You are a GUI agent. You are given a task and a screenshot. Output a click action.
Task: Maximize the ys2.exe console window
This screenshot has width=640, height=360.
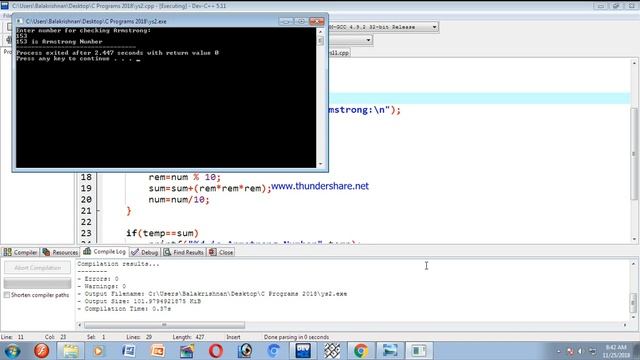click(301, 21)
